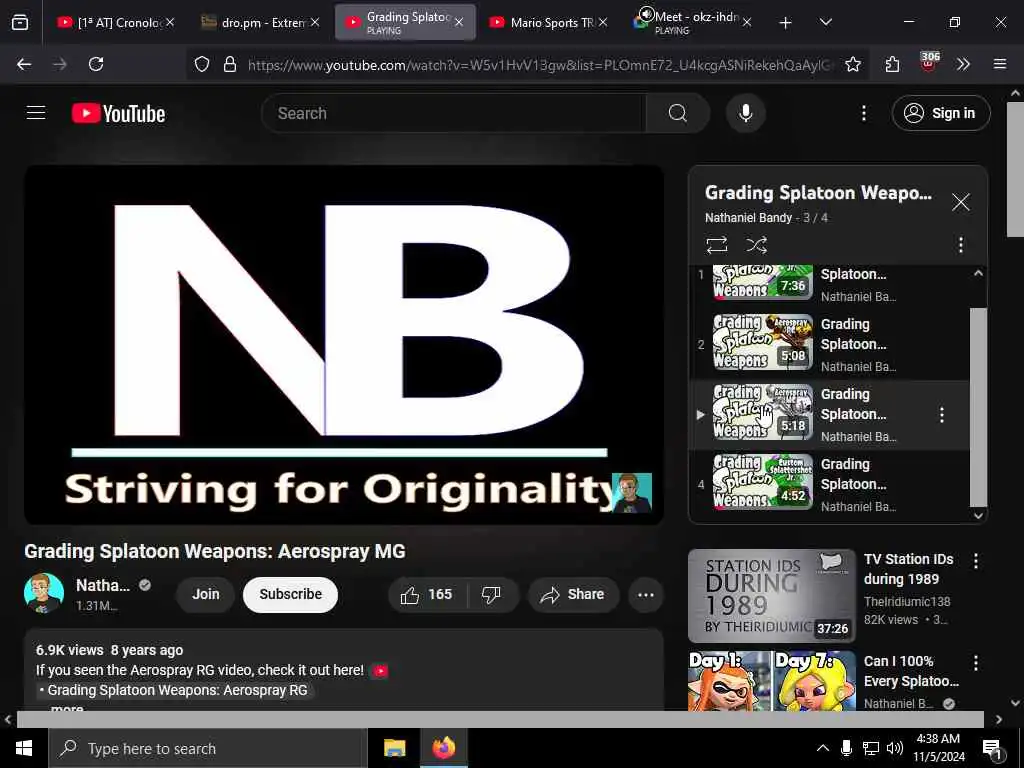
Task: Like this video
Action: (x=426, y=594)
